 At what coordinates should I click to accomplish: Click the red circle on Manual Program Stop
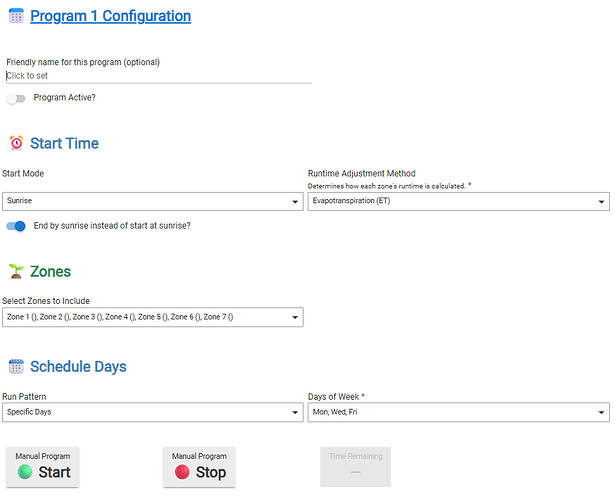pyautogui.click(x=182, y=472)
